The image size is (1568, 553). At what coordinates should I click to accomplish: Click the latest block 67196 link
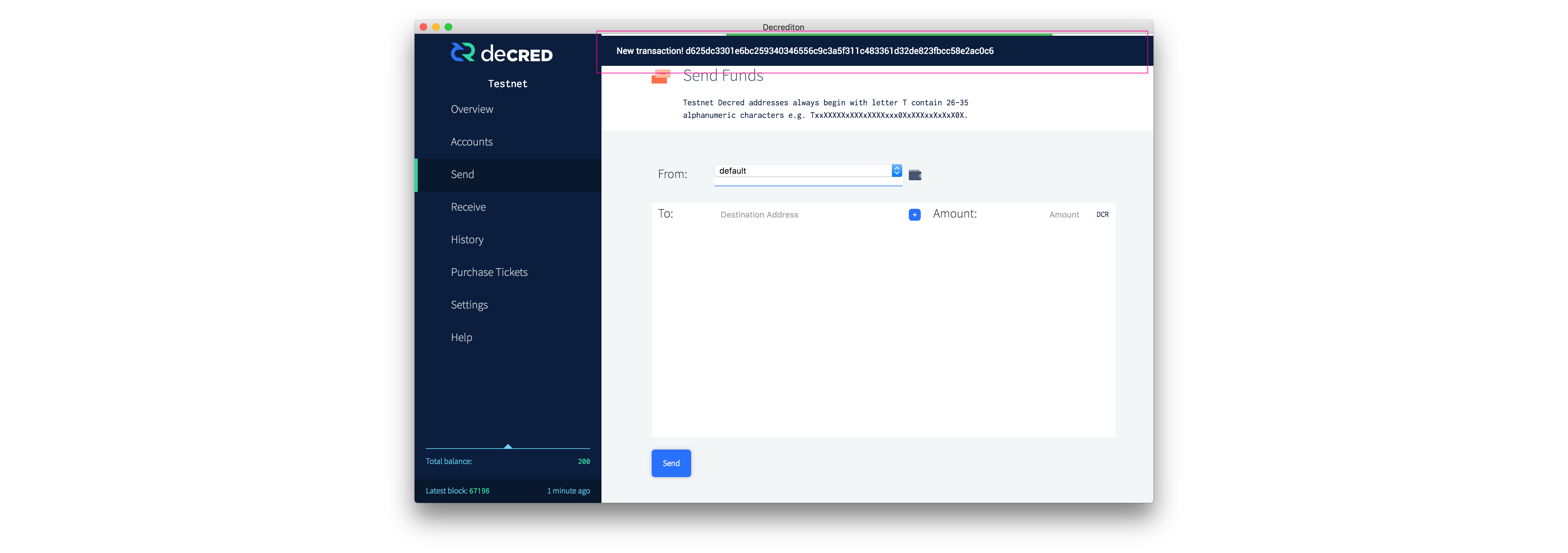click(480, 490)
